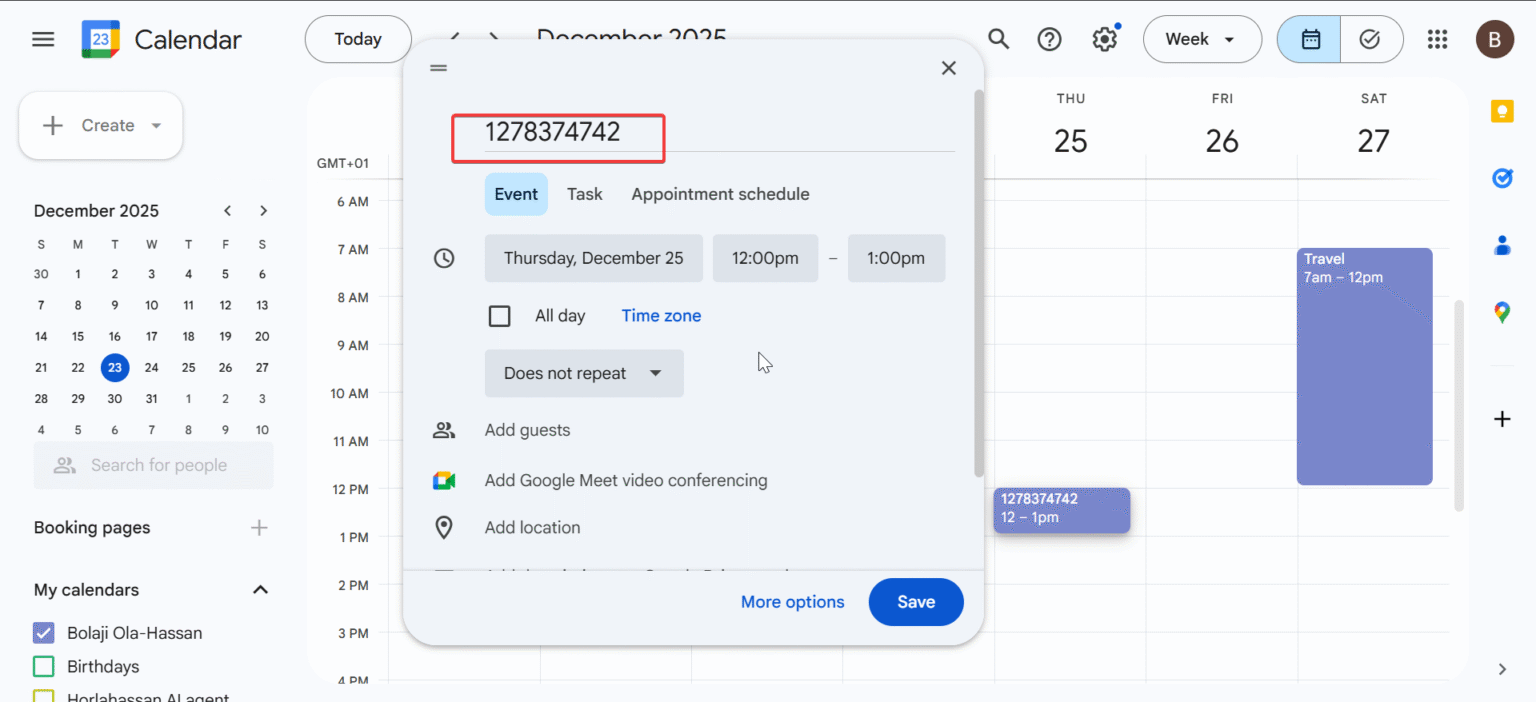Click the Create button
Viewport: 1536px width, 702px height.
coord(100,126)
